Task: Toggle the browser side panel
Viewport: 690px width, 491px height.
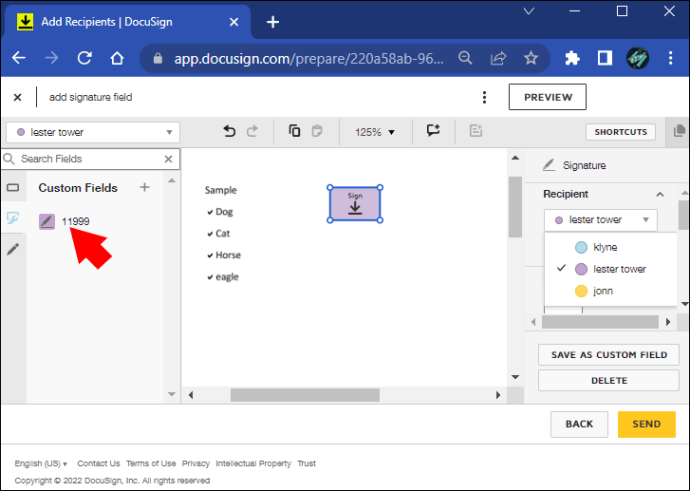Action: click(x=605, y=58)
